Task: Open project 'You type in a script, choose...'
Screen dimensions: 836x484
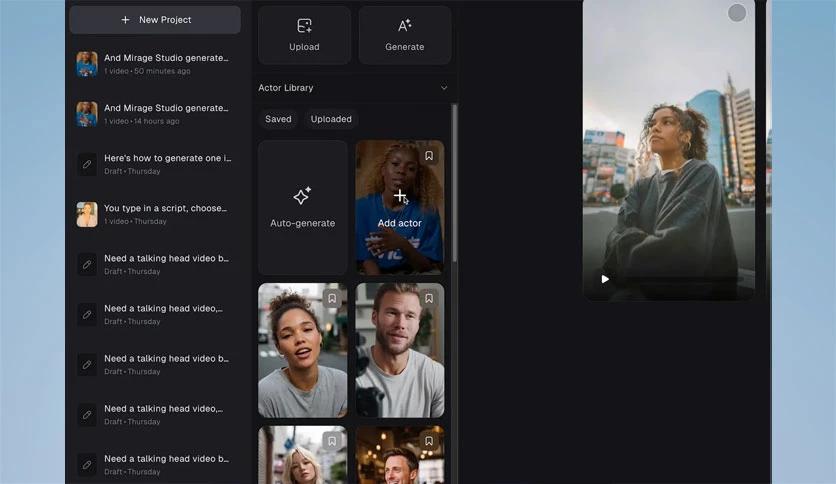Action: pos(155,214)
